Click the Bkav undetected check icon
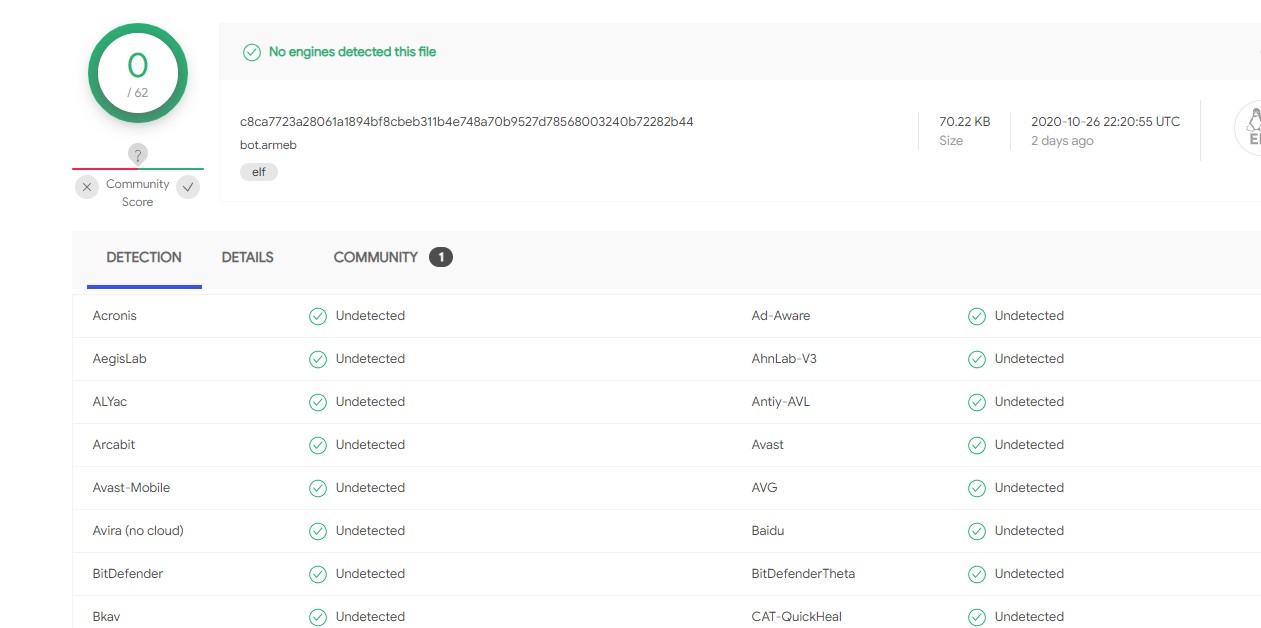The image size is (1261, 628). pos(318,617)
